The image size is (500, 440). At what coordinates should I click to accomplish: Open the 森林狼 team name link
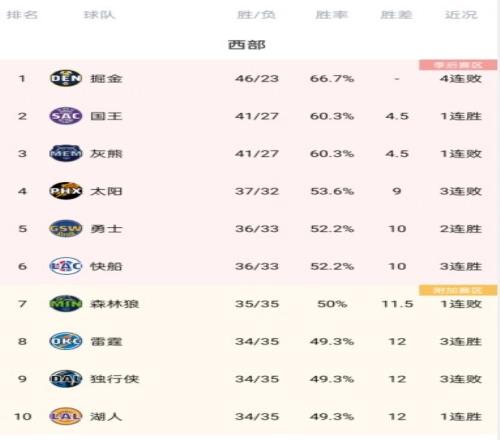click(x=114, y=304)
